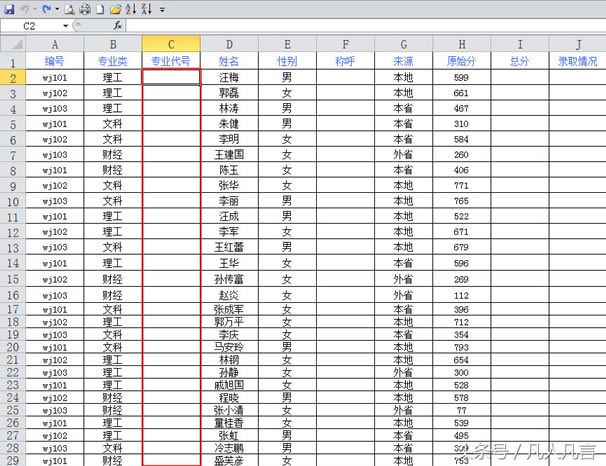Select all cells with corner button
The image size is (606, 466).
click(13, 44)
